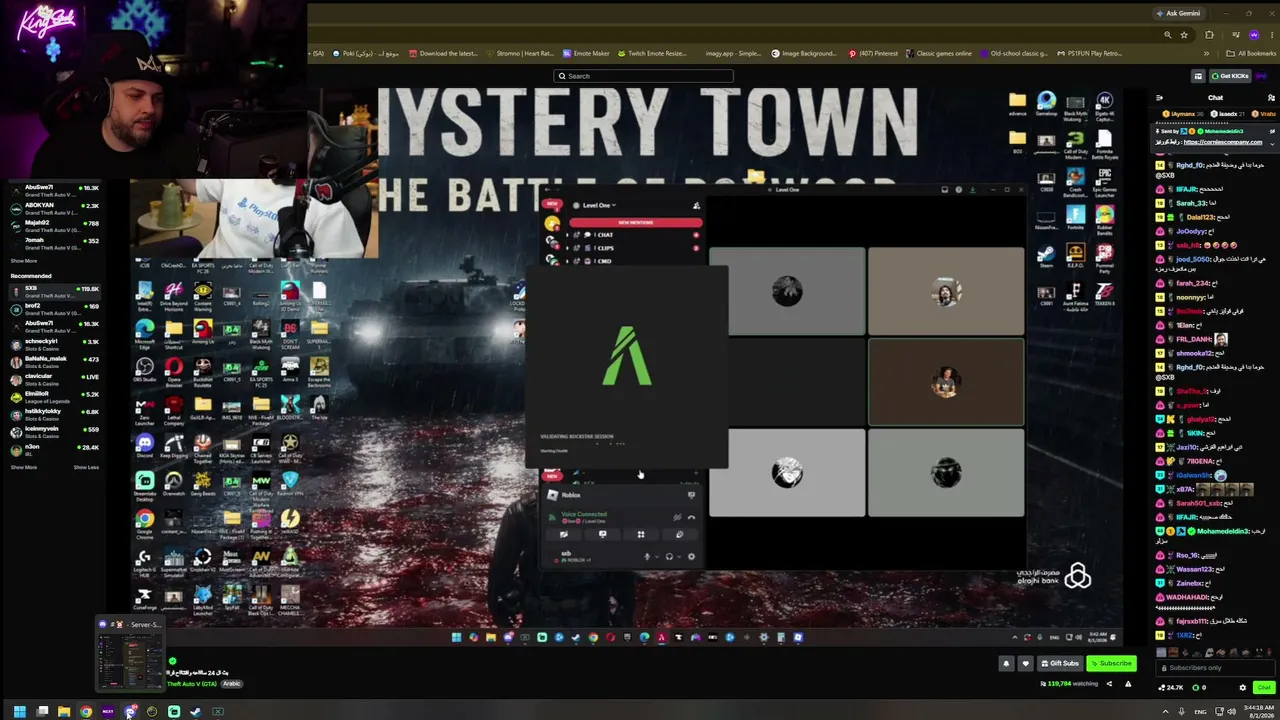Screen dimensions: 1280x720
Task: Open n3on recommended channel
Action: click(55, 450)
